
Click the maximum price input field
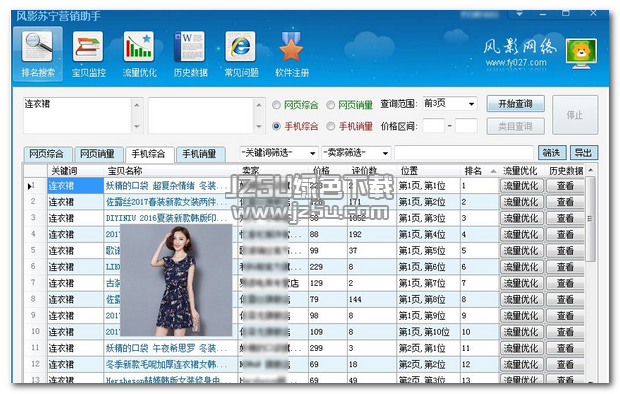[x=466, y=126]
